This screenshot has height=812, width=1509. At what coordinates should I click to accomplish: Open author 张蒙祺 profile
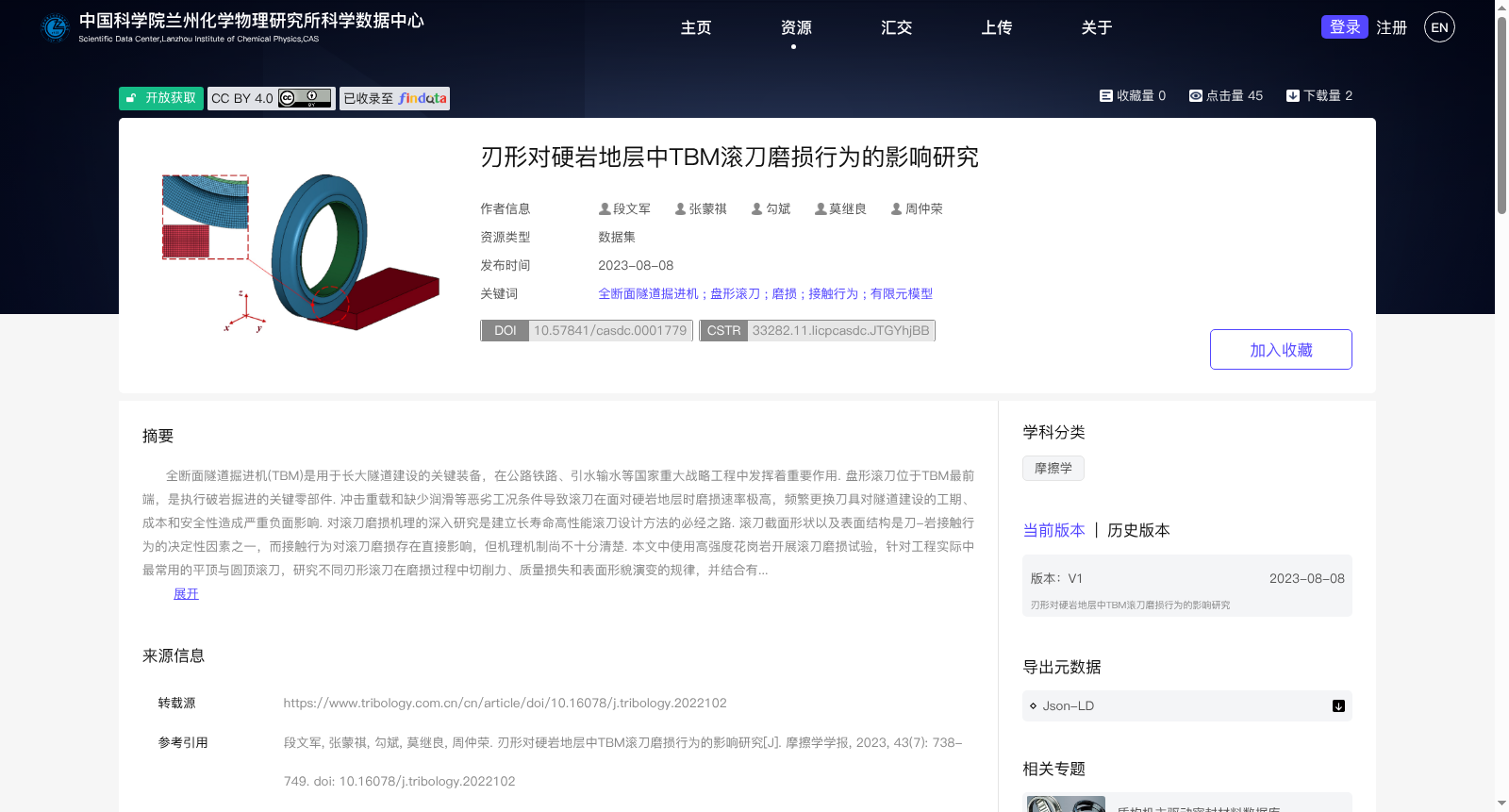707,208
